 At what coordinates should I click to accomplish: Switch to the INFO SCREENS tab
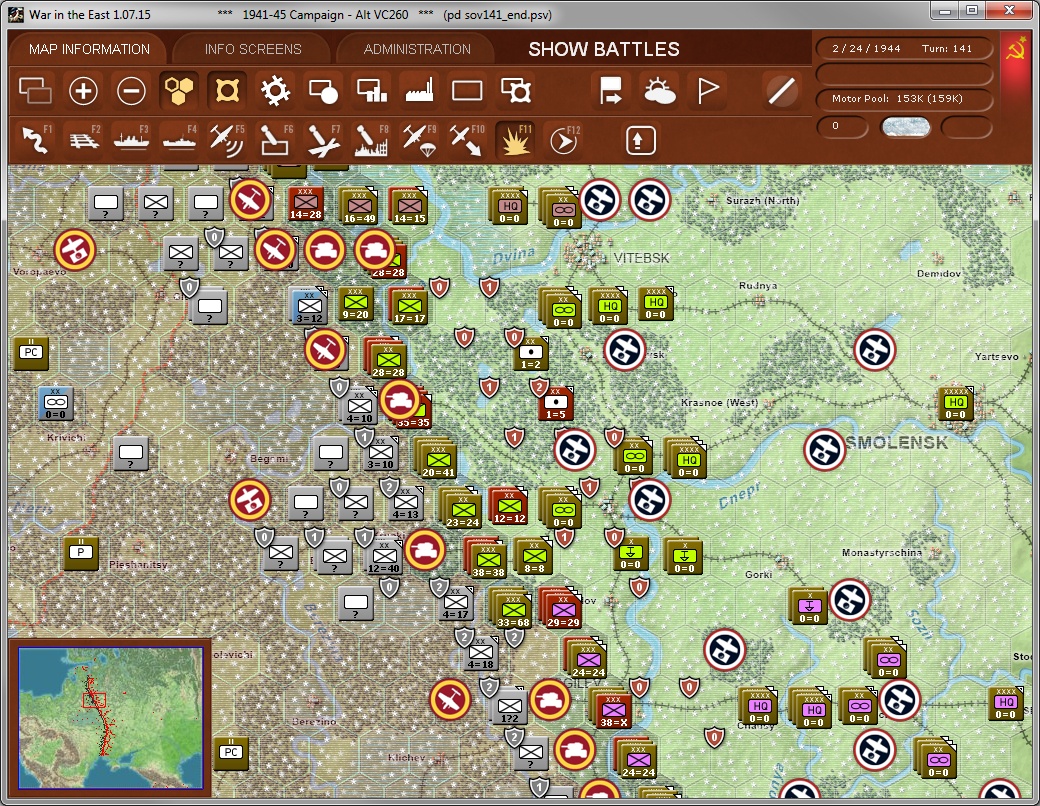tap(253, 49)
